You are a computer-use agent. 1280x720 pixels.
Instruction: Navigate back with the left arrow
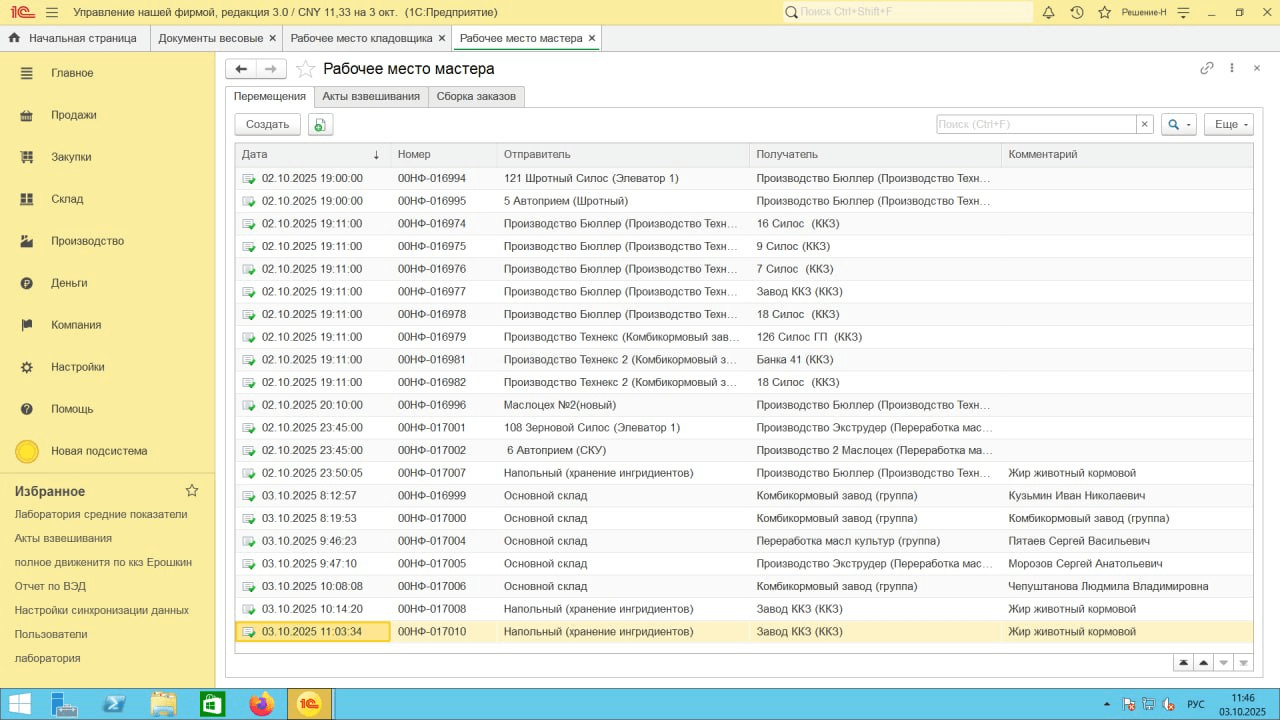pos(241,69)
